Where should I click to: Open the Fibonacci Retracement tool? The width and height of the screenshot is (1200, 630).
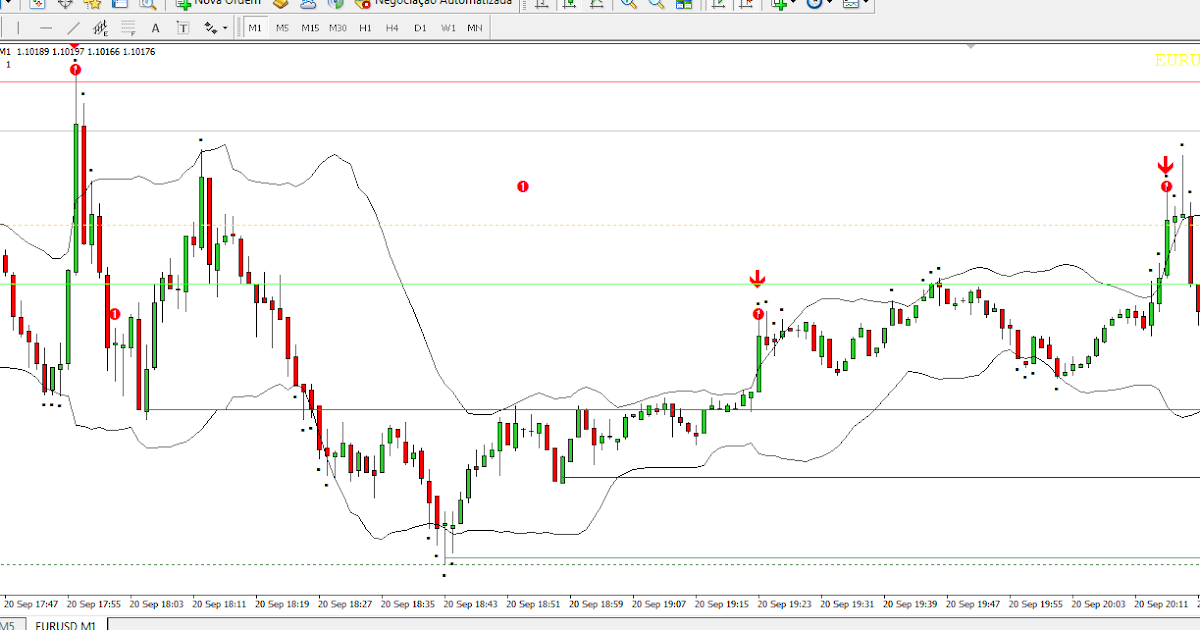point(127,28)
